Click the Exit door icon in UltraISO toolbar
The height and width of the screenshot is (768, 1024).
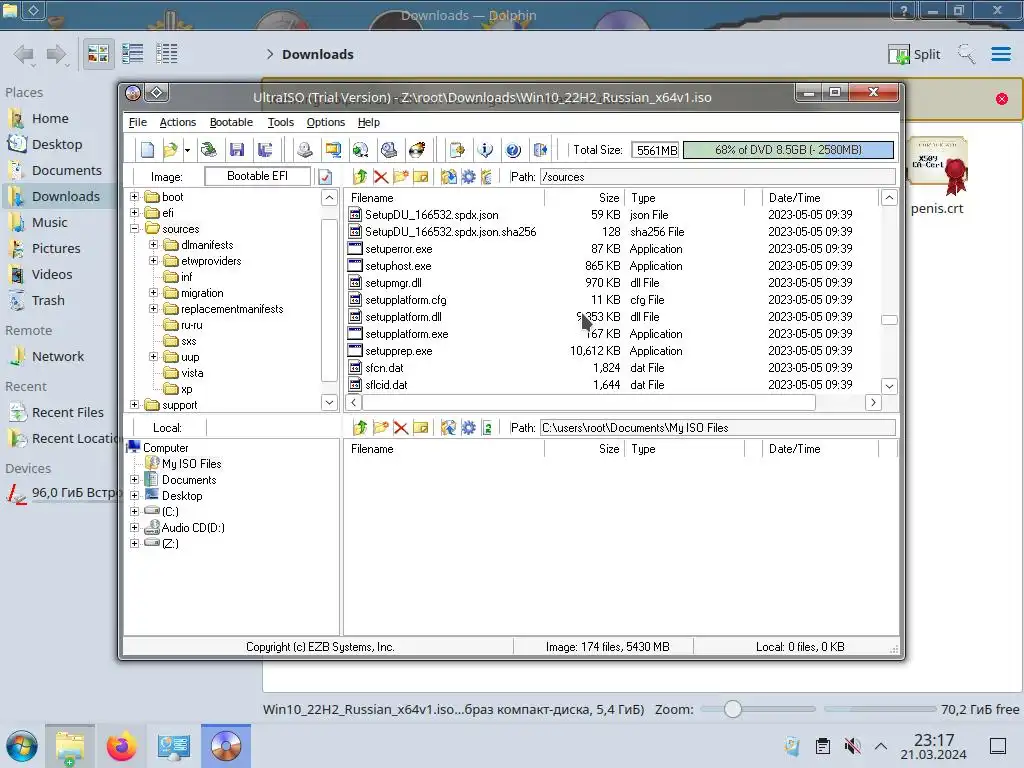(x=541, y=150)
